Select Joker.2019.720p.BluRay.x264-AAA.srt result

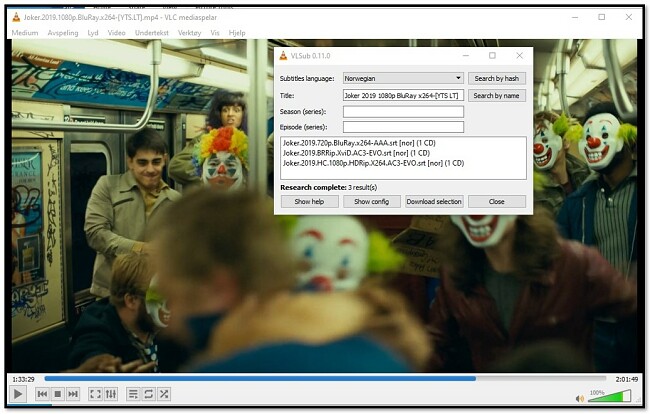(x=359, y=143)
